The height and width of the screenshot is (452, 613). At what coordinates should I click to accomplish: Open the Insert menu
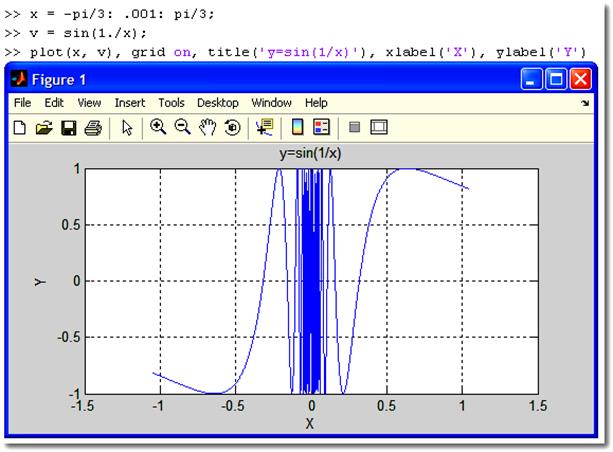tap(129, 103)
